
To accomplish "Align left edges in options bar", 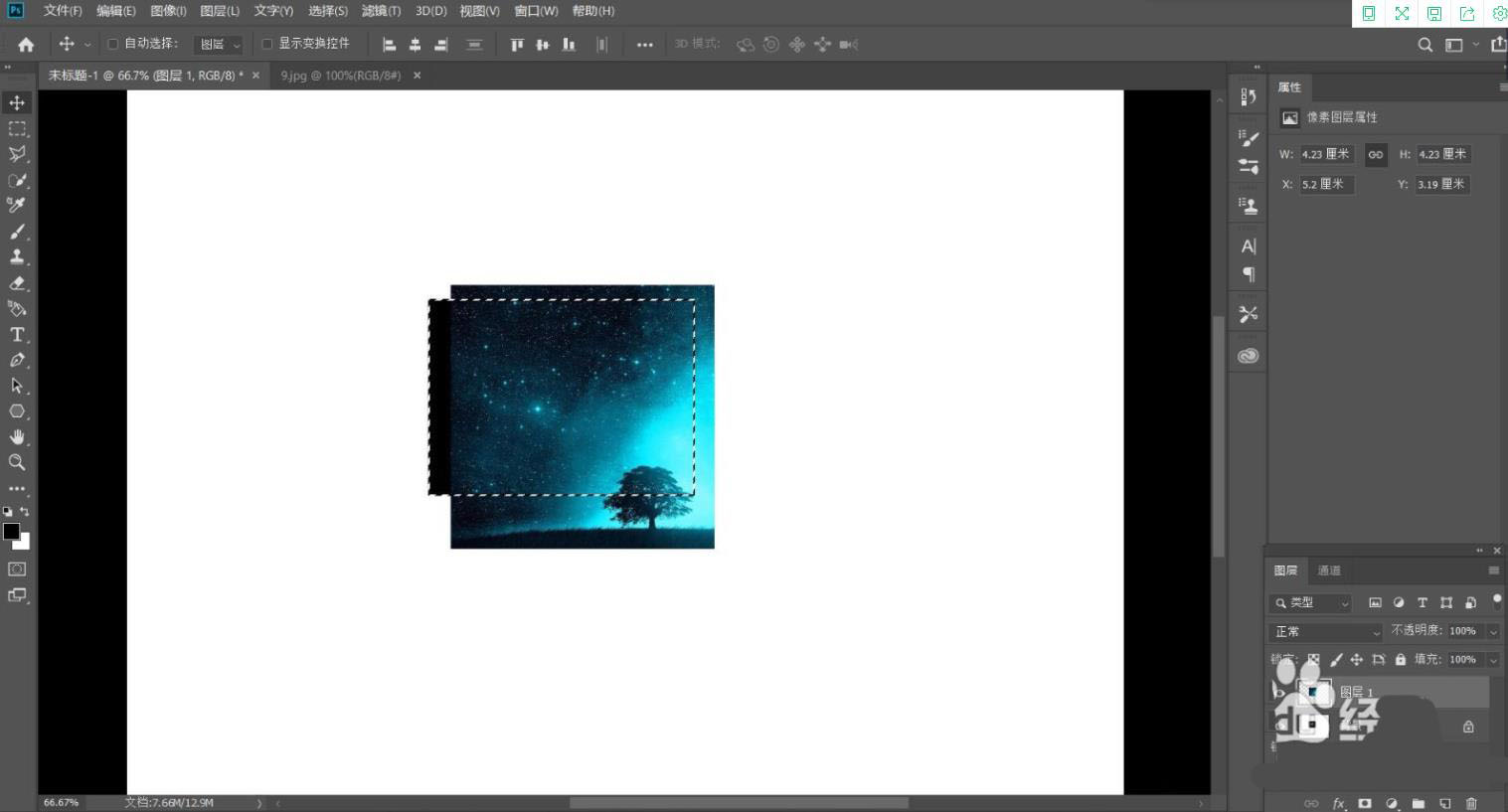I will (x=390, y=45).
